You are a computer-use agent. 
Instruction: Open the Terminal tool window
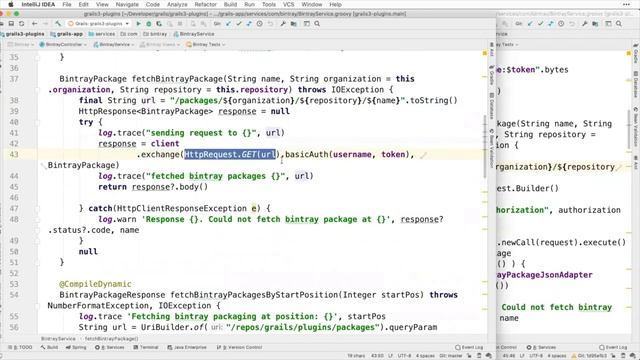(x=146, y=347)
